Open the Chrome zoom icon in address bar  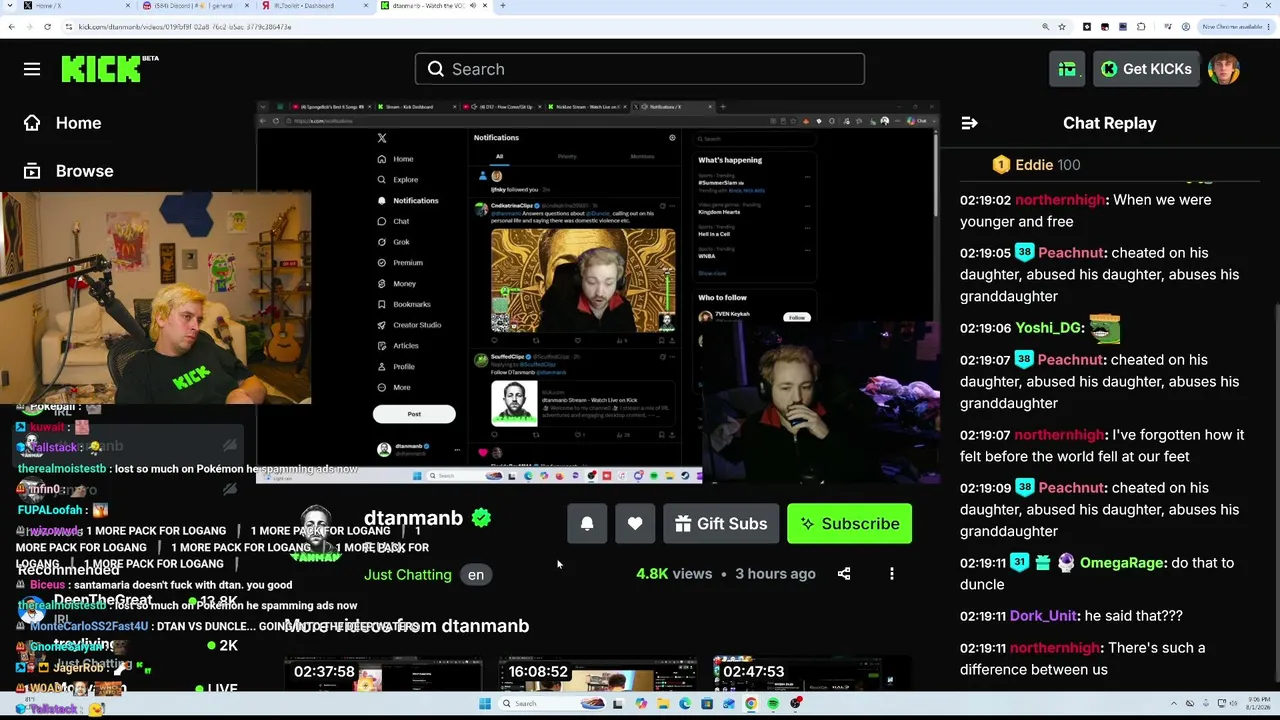click(x=1045, y=27)
